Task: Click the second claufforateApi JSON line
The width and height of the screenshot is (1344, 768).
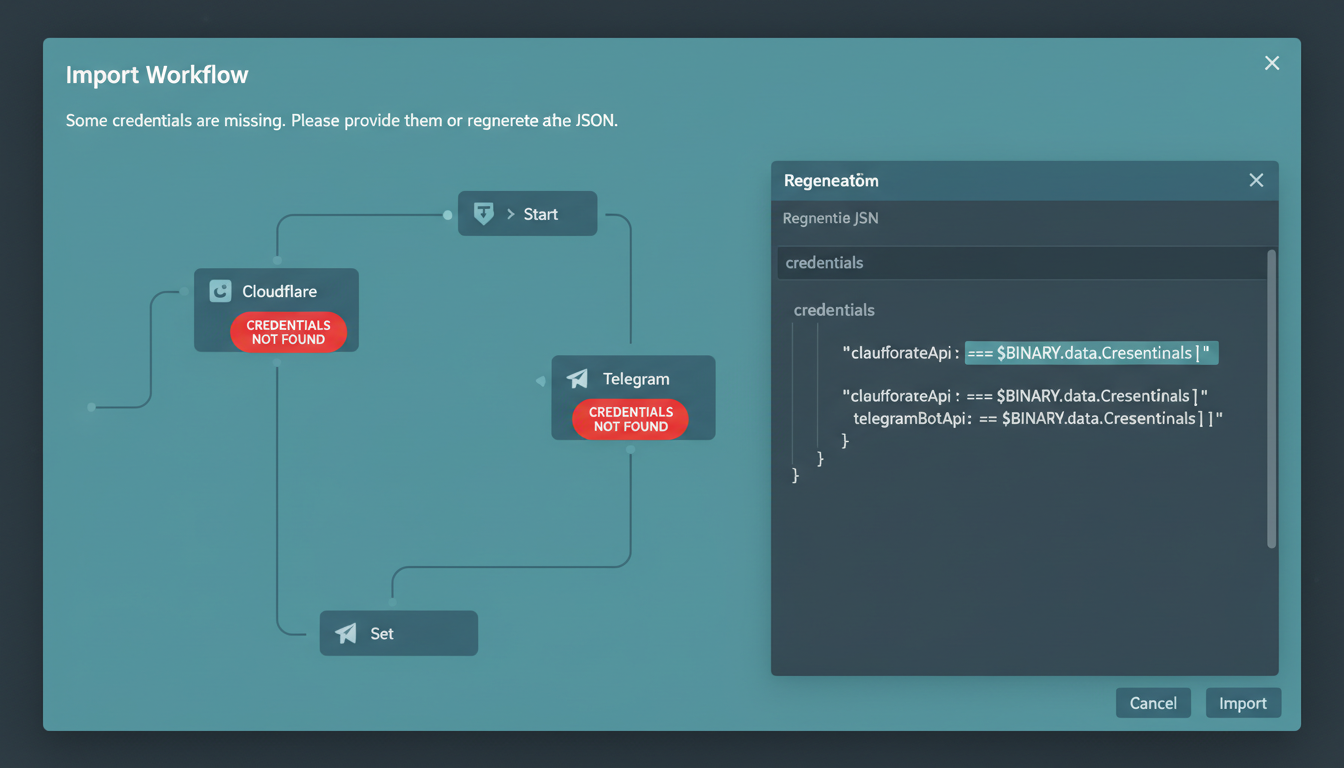Action: pos(1026,395)
